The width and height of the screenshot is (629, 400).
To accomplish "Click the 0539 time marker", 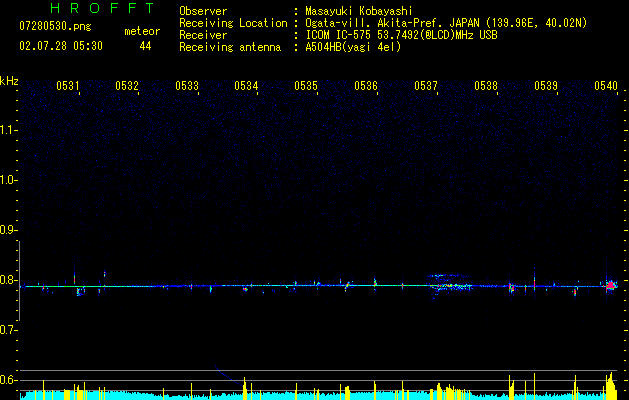I will click(546, 85).
